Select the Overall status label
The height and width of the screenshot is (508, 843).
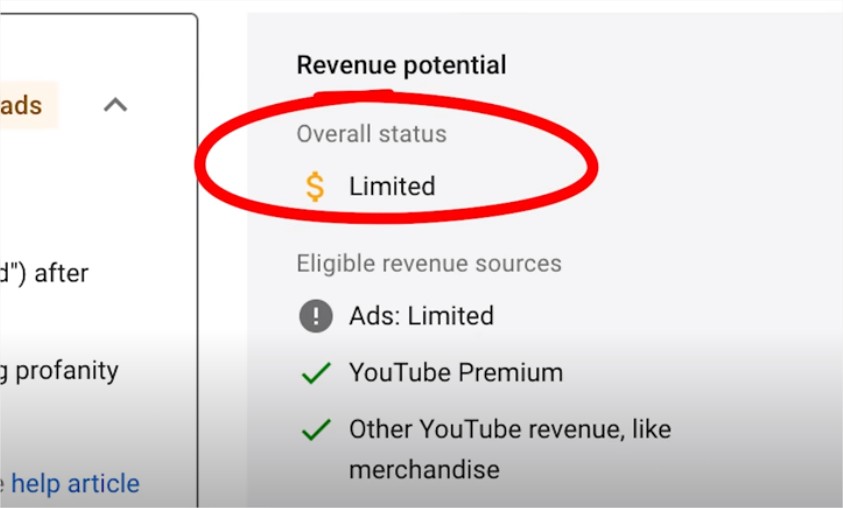[371, 134]
